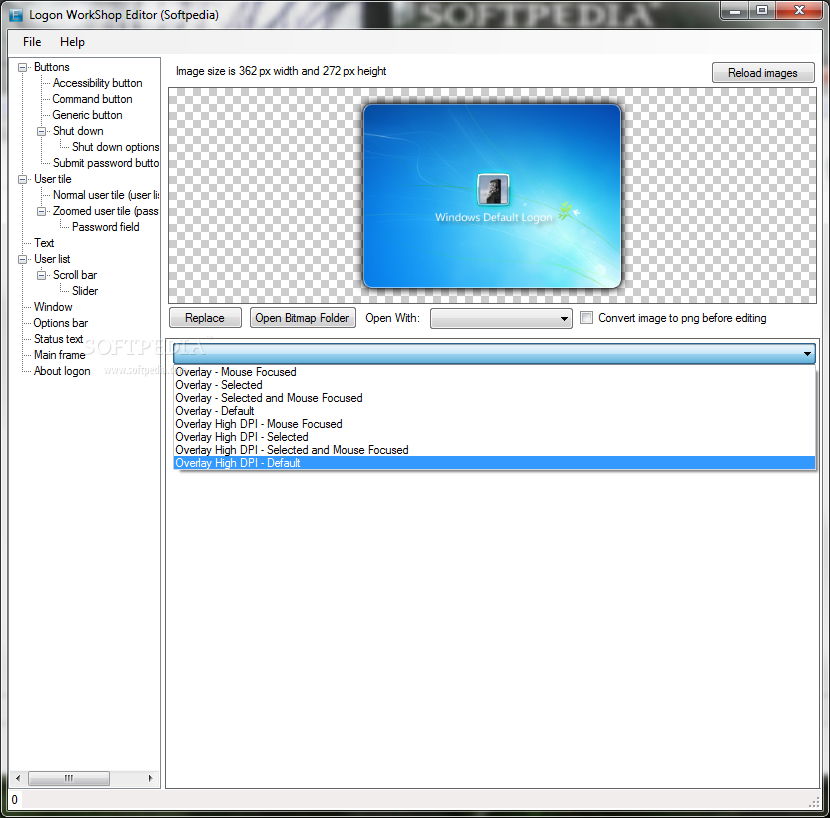Screen dimensions: 830x818
Task: Select the Window tree item
Action: click(53, 307)
